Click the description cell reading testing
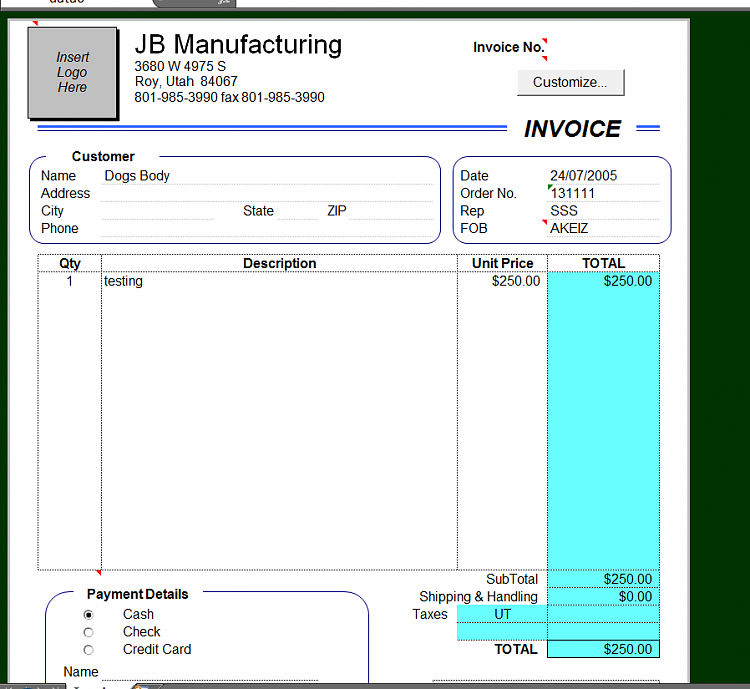Image resolution: width=750 pixels, height=689 pixels. [x=279, y=281]
